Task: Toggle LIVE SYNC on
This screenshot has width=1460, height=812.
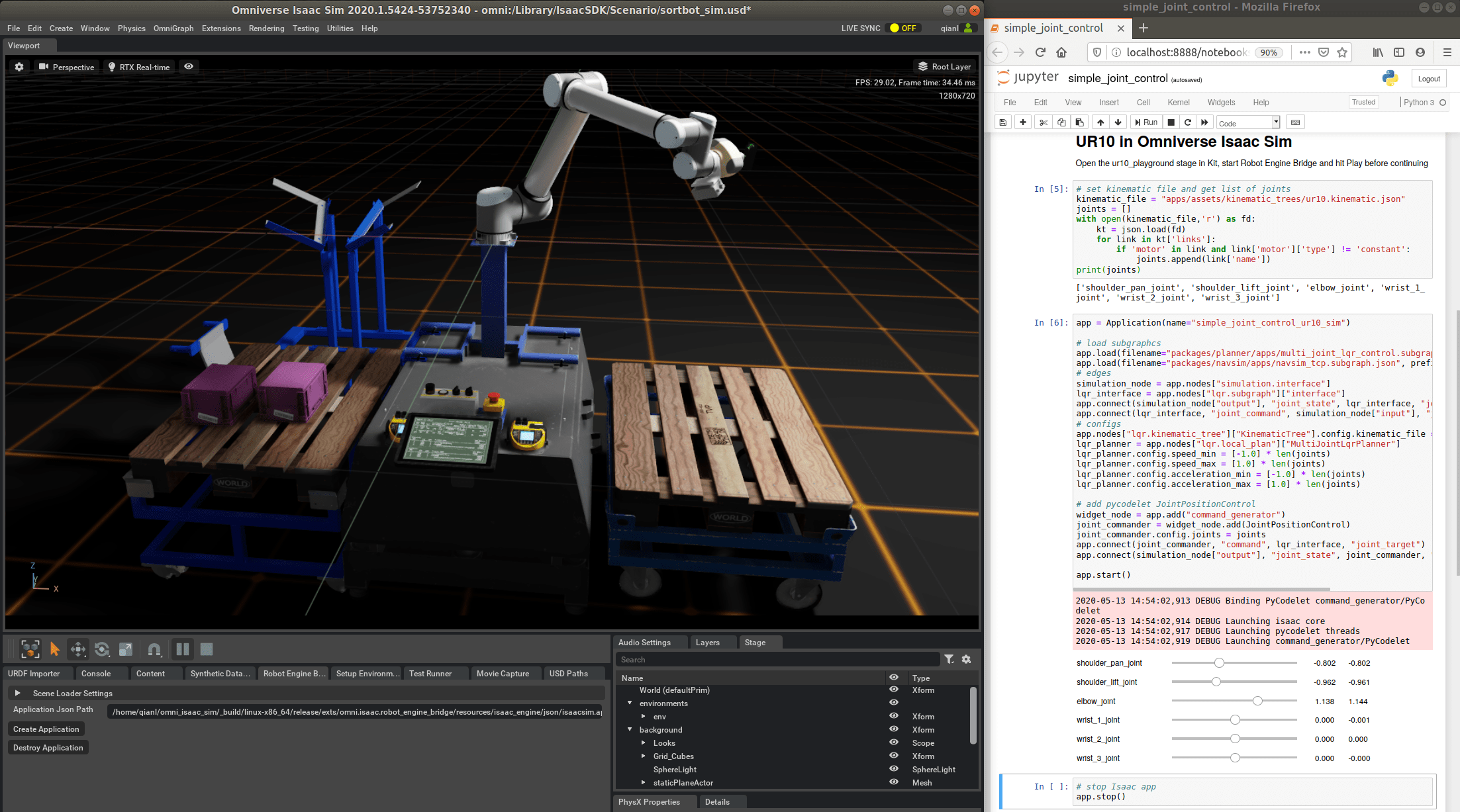Action: [x=902, y=28]
